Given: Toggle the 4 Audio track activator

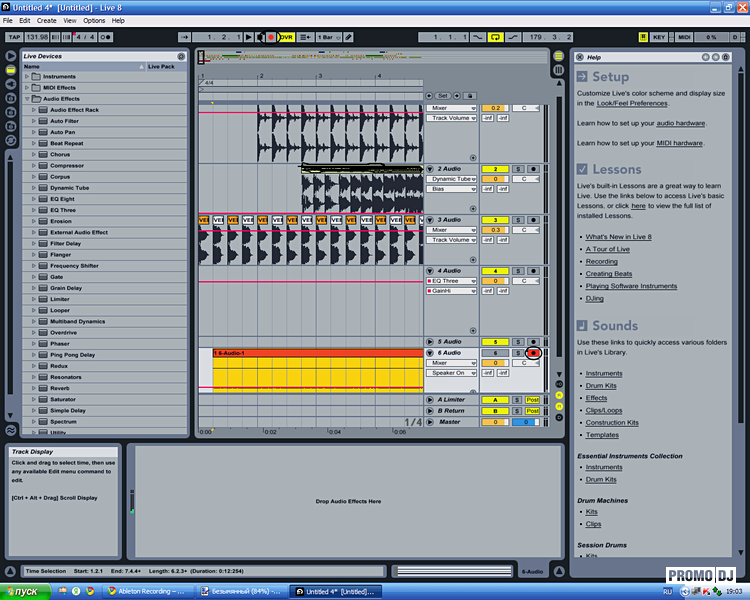Looking at the screenshot, I should tap(495, 271).
